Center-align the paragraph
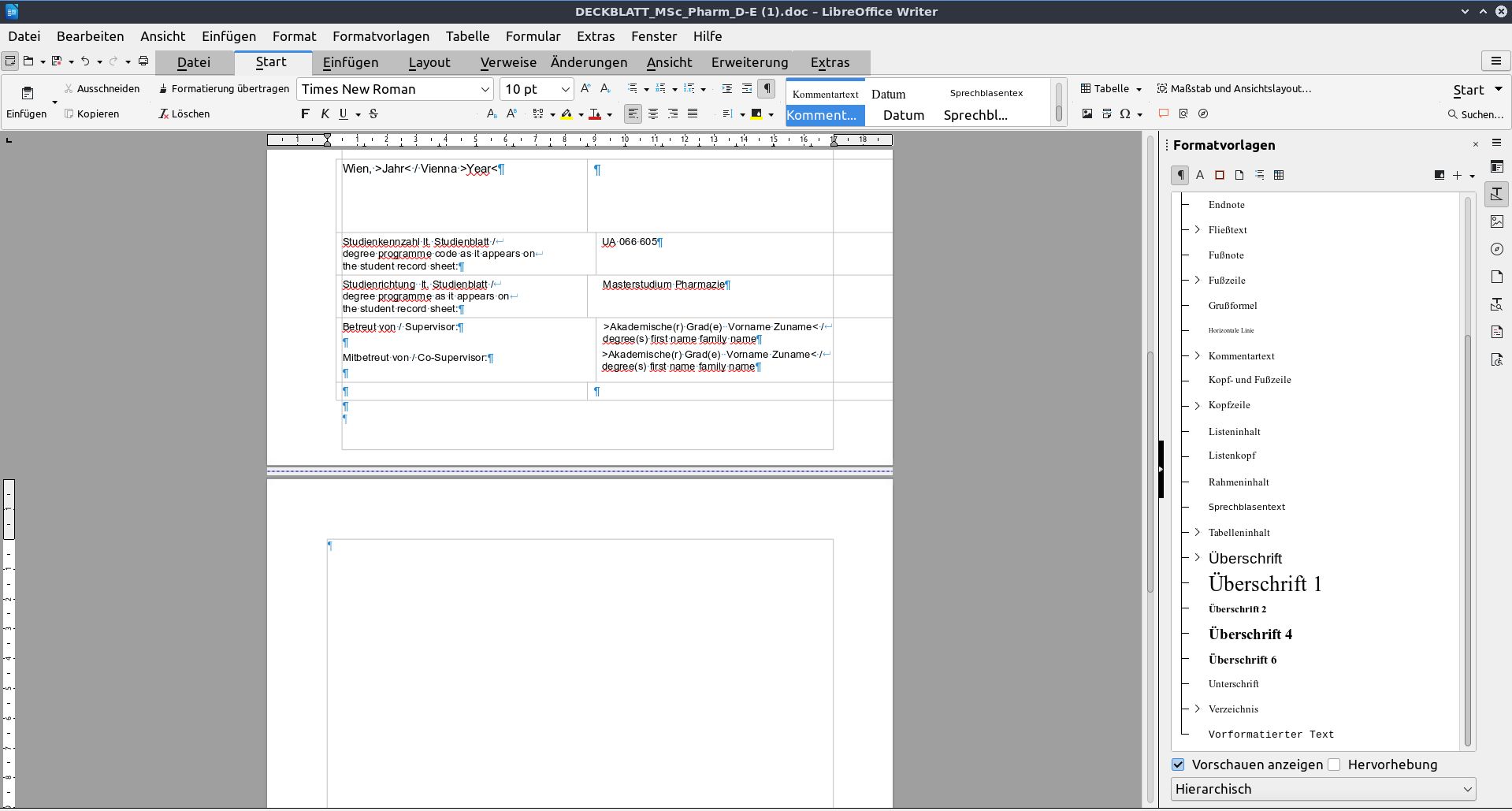 (653, 114)
